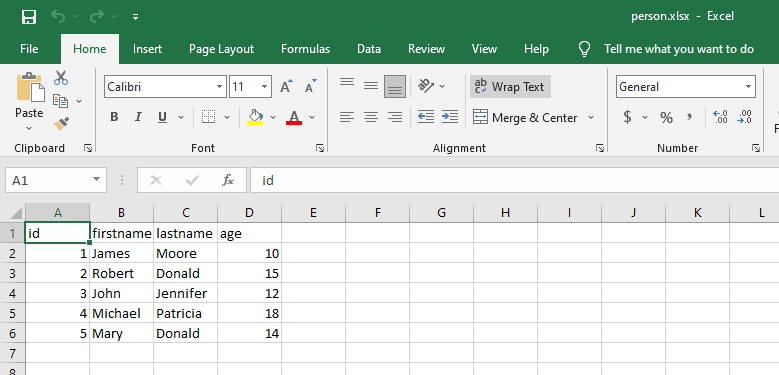The width and height of the screenshot is (779, 375).
Task: Switch to the Data tab
Action: [369, 49]
